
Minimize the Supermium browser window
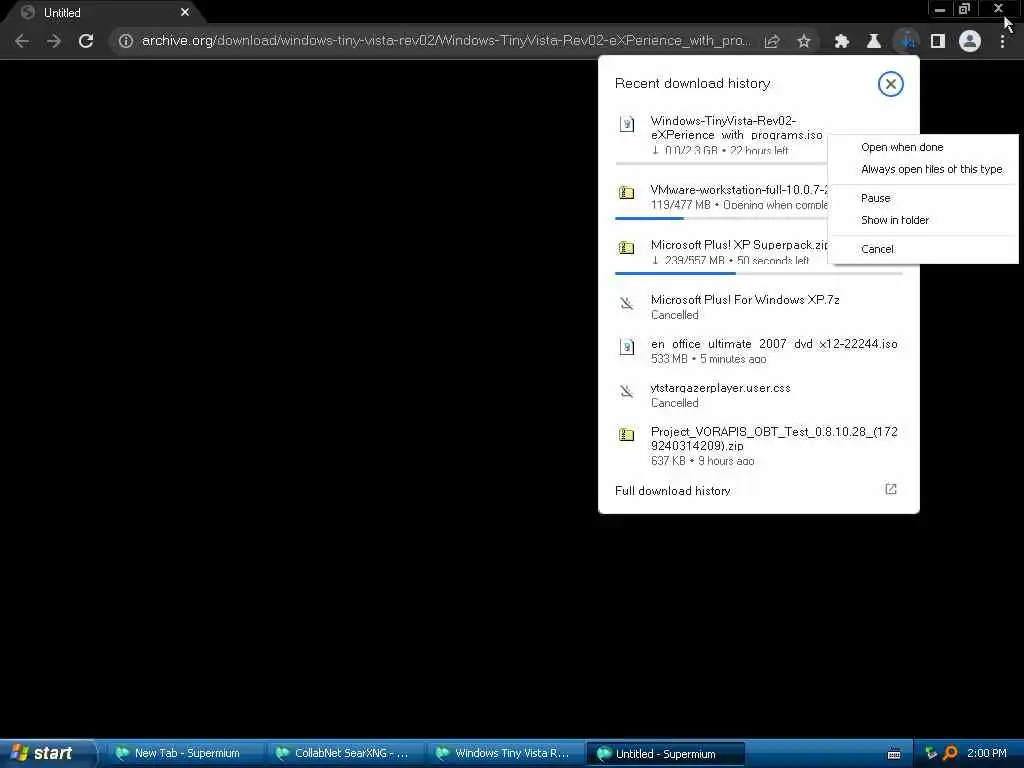click(x=940, y=9)
